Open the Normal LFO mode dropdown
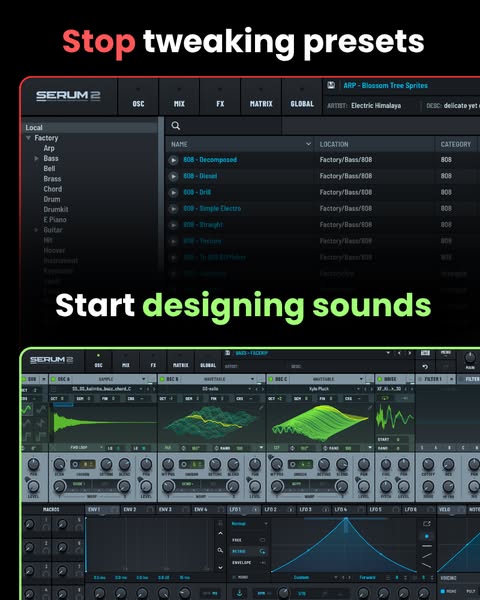Viewport: 480px width, 600px height. pyautogui.click(x=249, y=523)
